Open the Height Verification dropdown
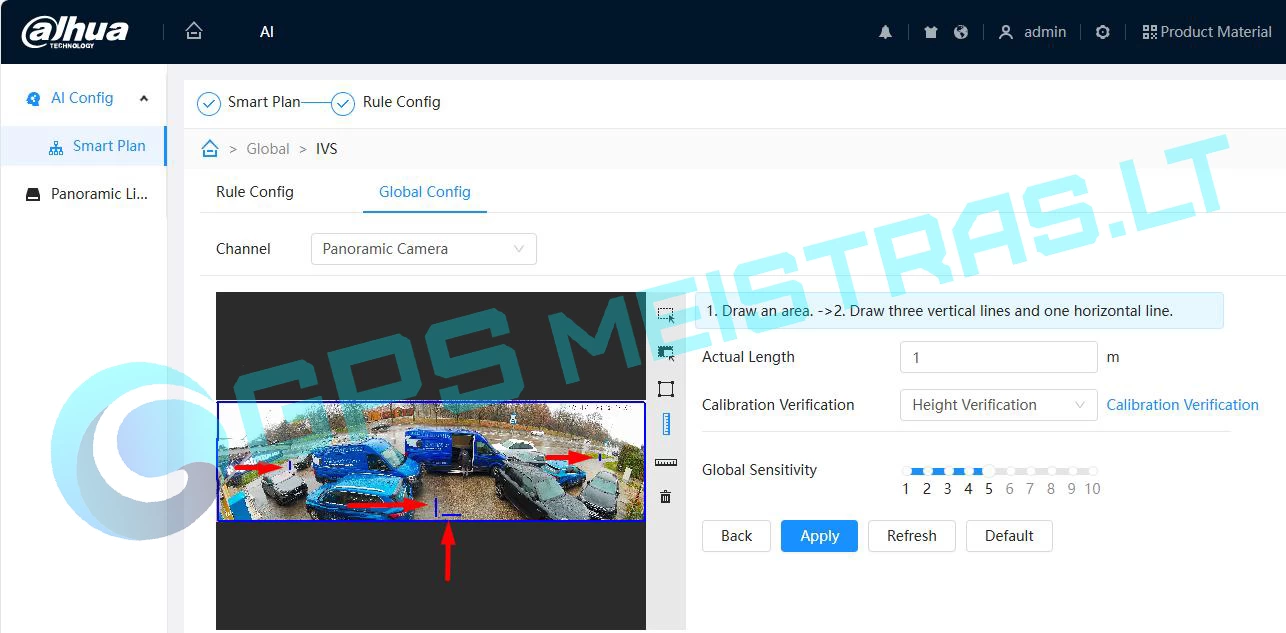Image resolution: width=1286 pixels, height=633 pixels. (x=999, y=405)
